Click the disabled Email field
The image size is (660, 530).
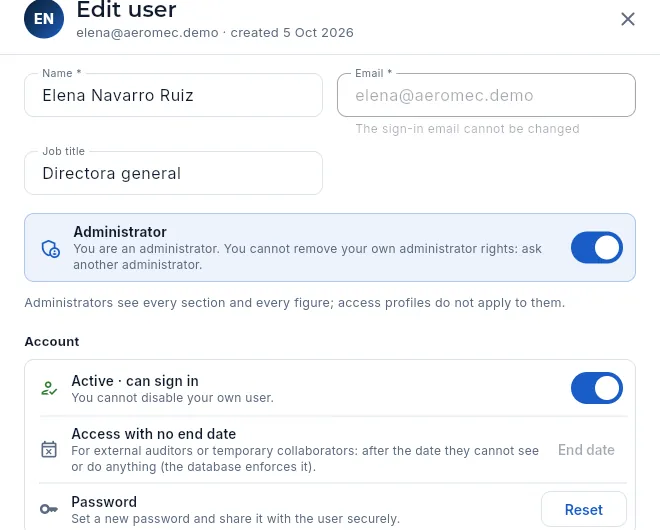[486, 95]
